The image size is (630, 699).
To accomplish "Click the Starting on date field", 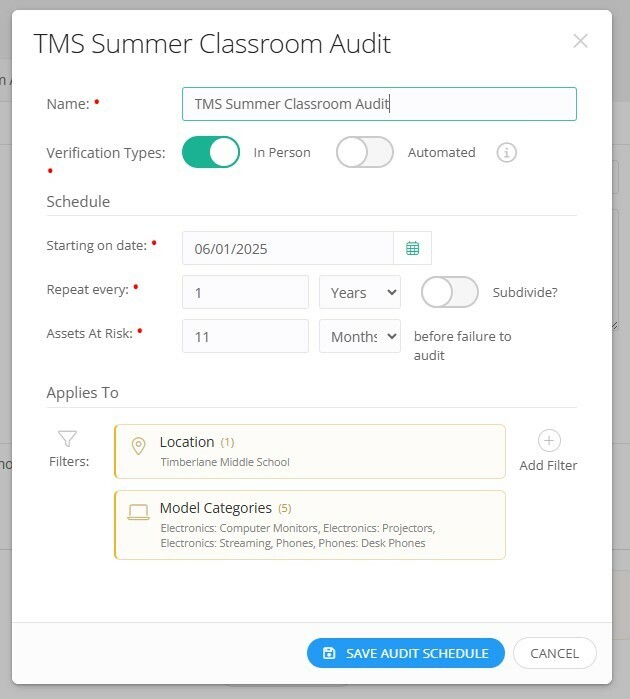I will pos(288,248).
